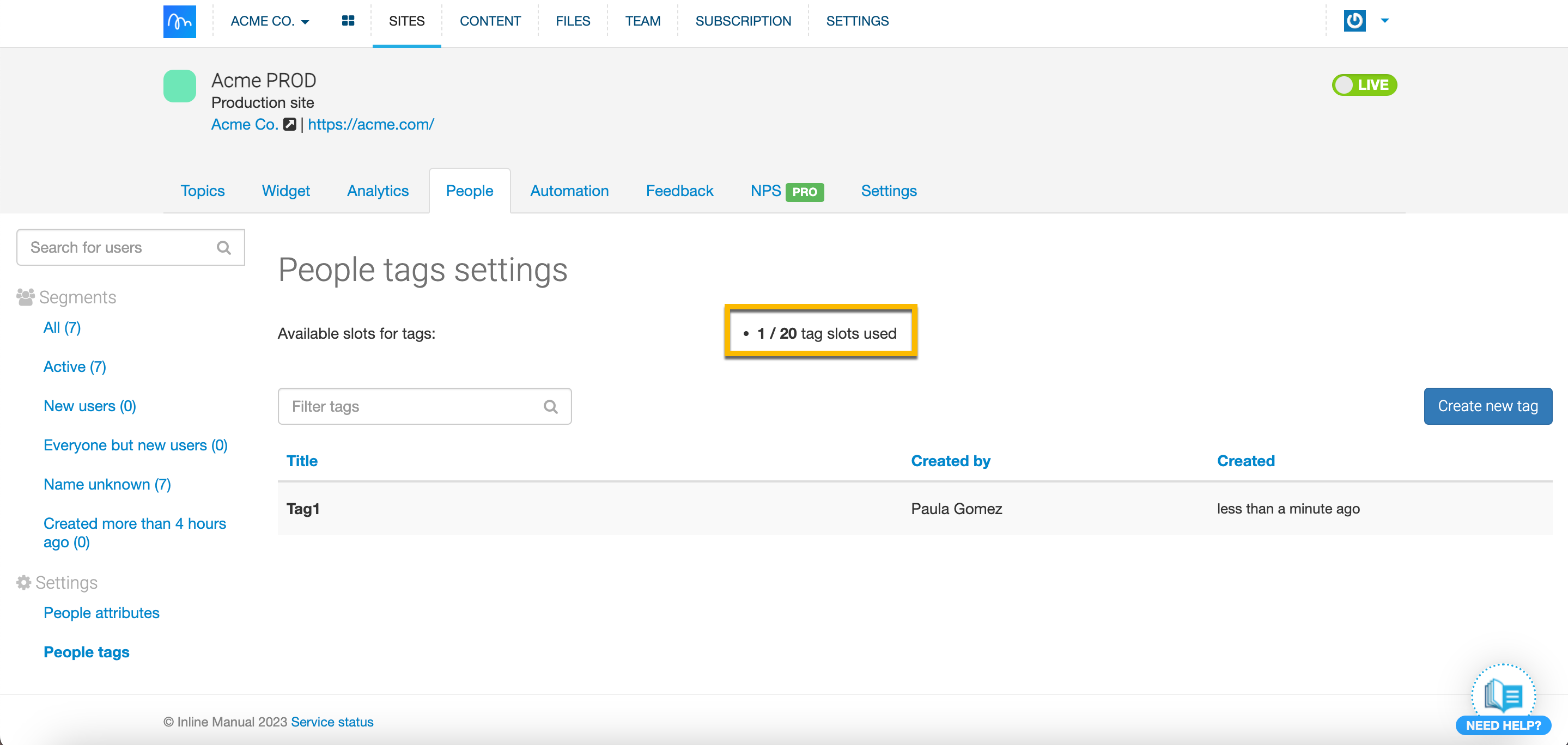This screenshot has height=745, width=1568.
Task: Click the Filter tags magnifier icon
Action: coord(550,407)
